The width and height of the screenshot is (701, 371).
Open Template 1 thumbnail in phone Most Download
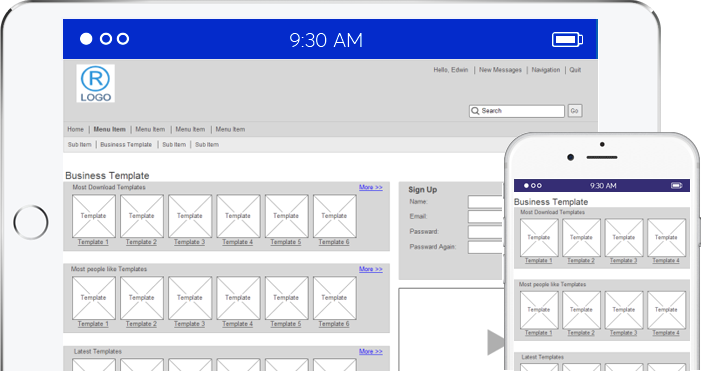(x=539, y=237)
